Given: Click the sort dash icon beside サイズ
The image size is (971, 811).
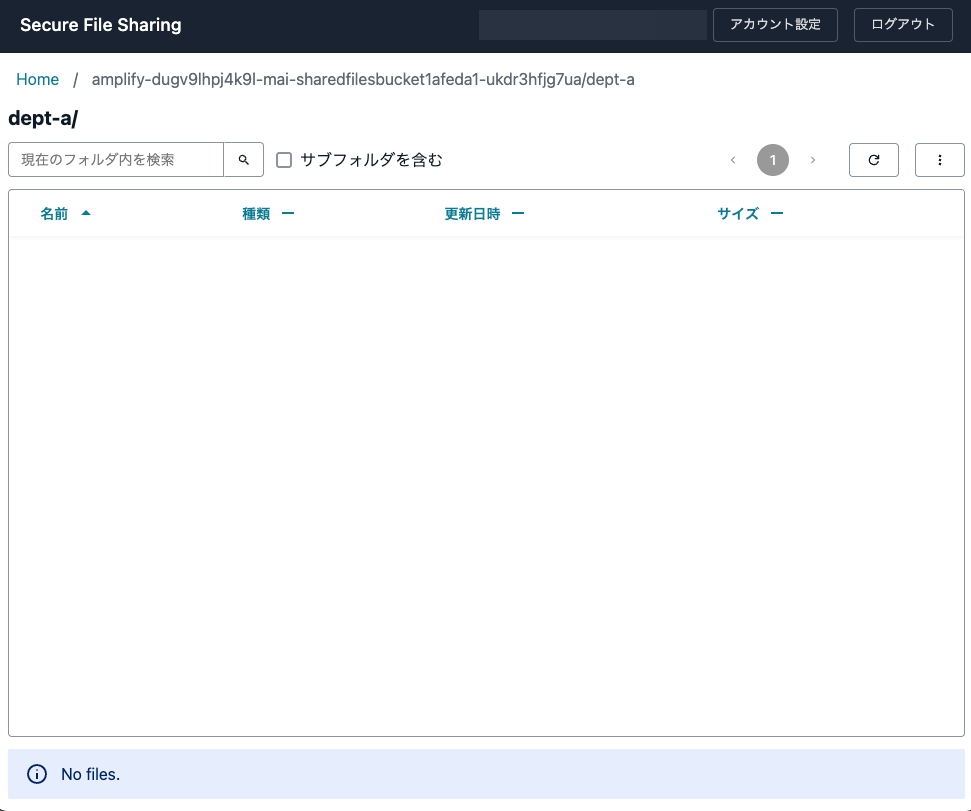Looking at the screenshot, I should coord(777,214).
